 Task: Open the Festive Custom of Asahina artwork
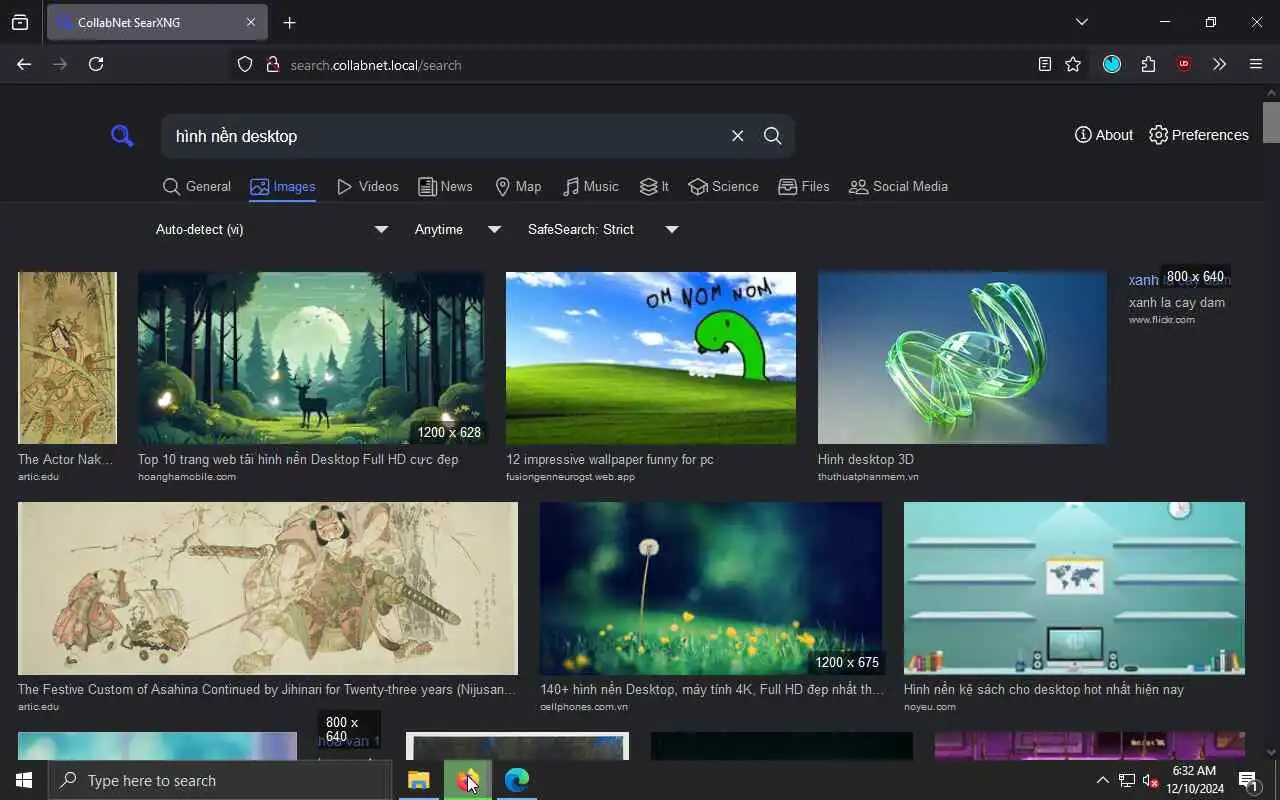click(x=268, y=588)
